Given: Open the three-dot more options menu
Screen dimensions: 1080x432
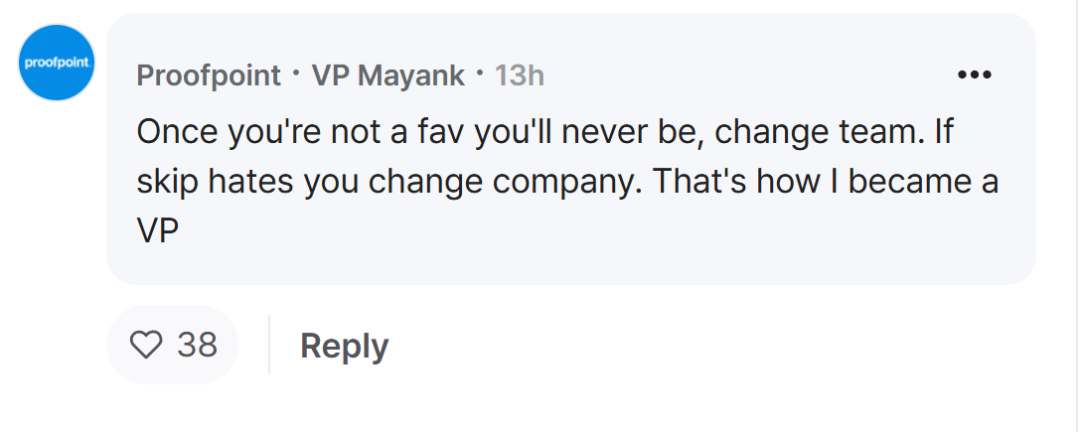Looking at the screenshot, I should [x=975, y=75].
